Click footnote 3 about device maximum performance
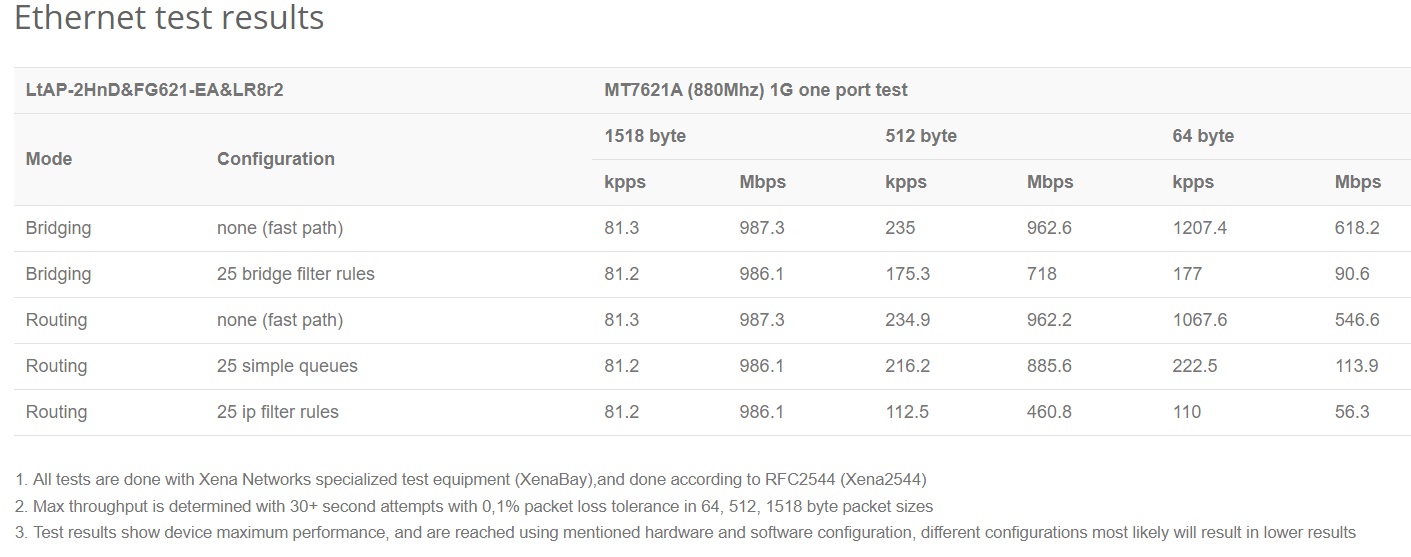Screen dimensions: 1411x557 coord(685,532)
